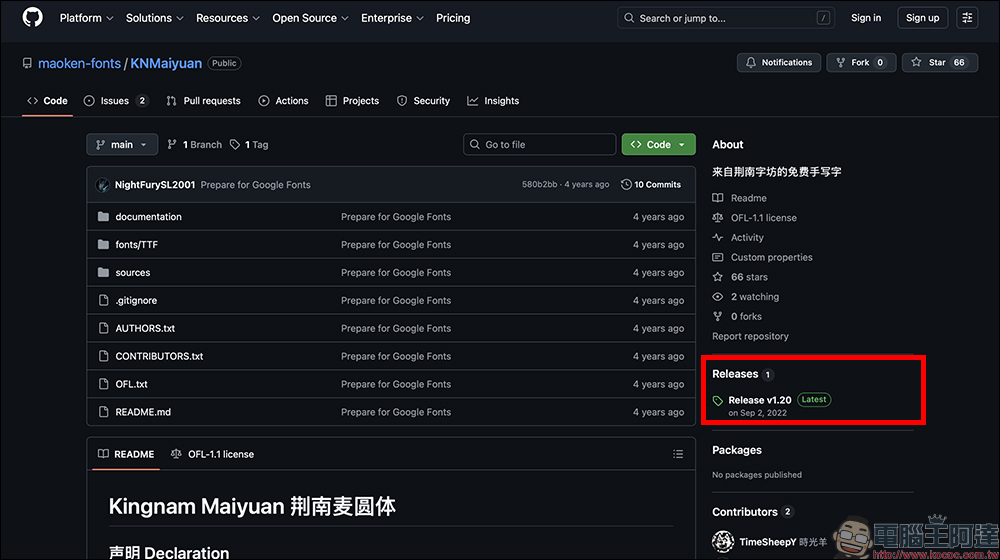The width and height of the screenshot is (1000, 560).
Task: Expand the green Code dropdown button
Action: 658,145
